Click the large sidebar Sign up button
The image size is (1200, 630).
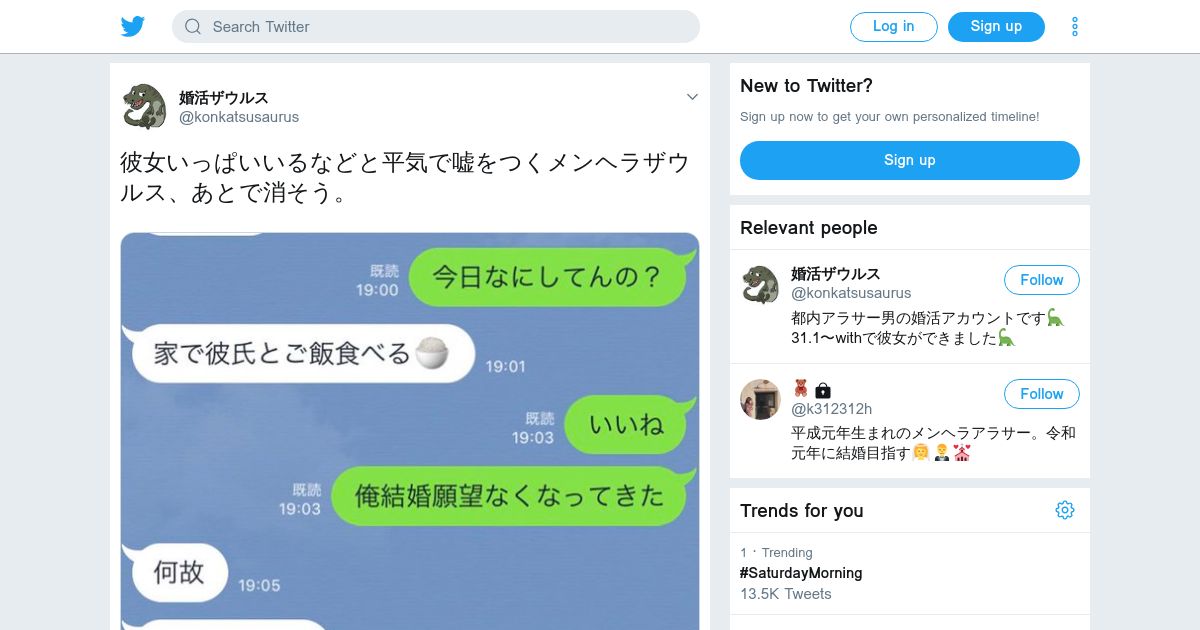910,160
